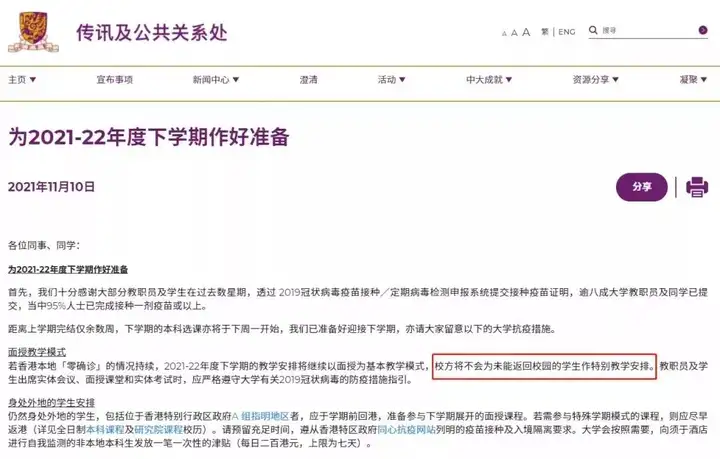Switch language to ENG

[x=567, y=32]
